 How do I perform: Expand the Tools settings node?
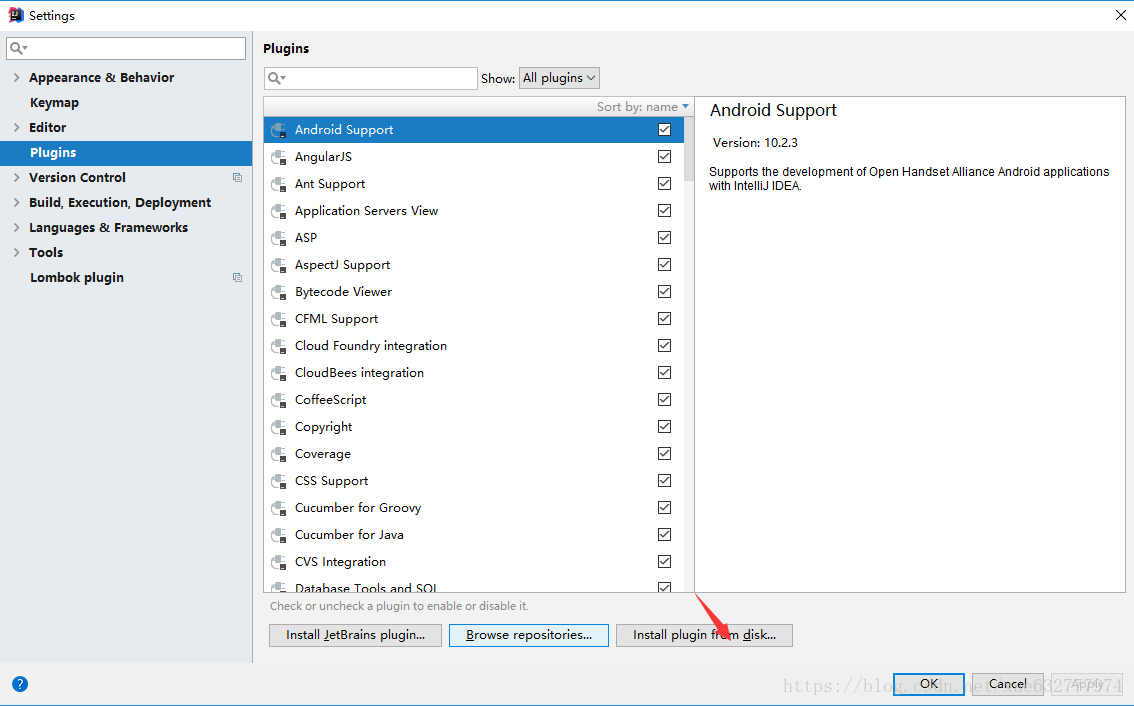pos(17,252)
